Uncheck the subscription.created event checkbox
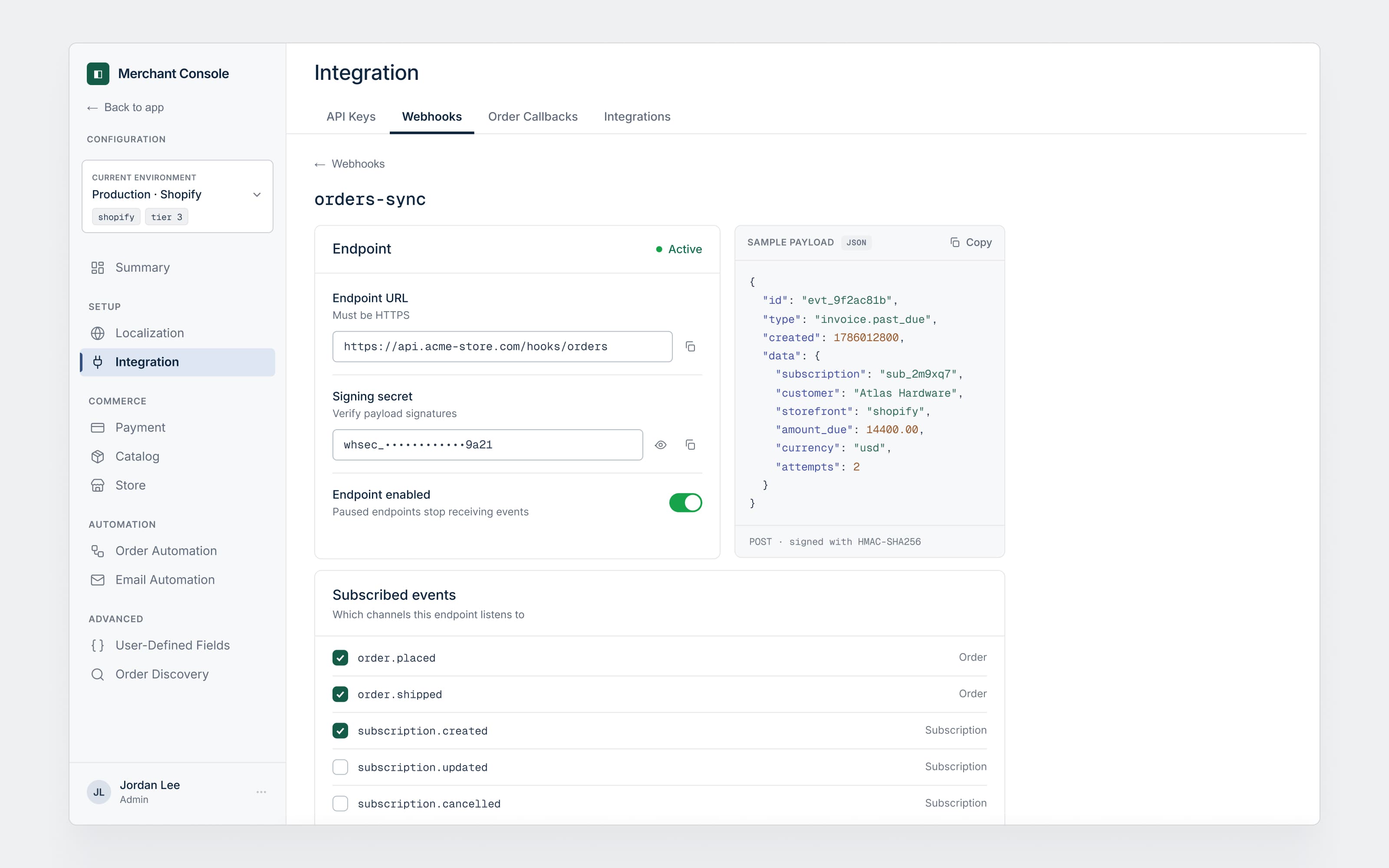 340,731
